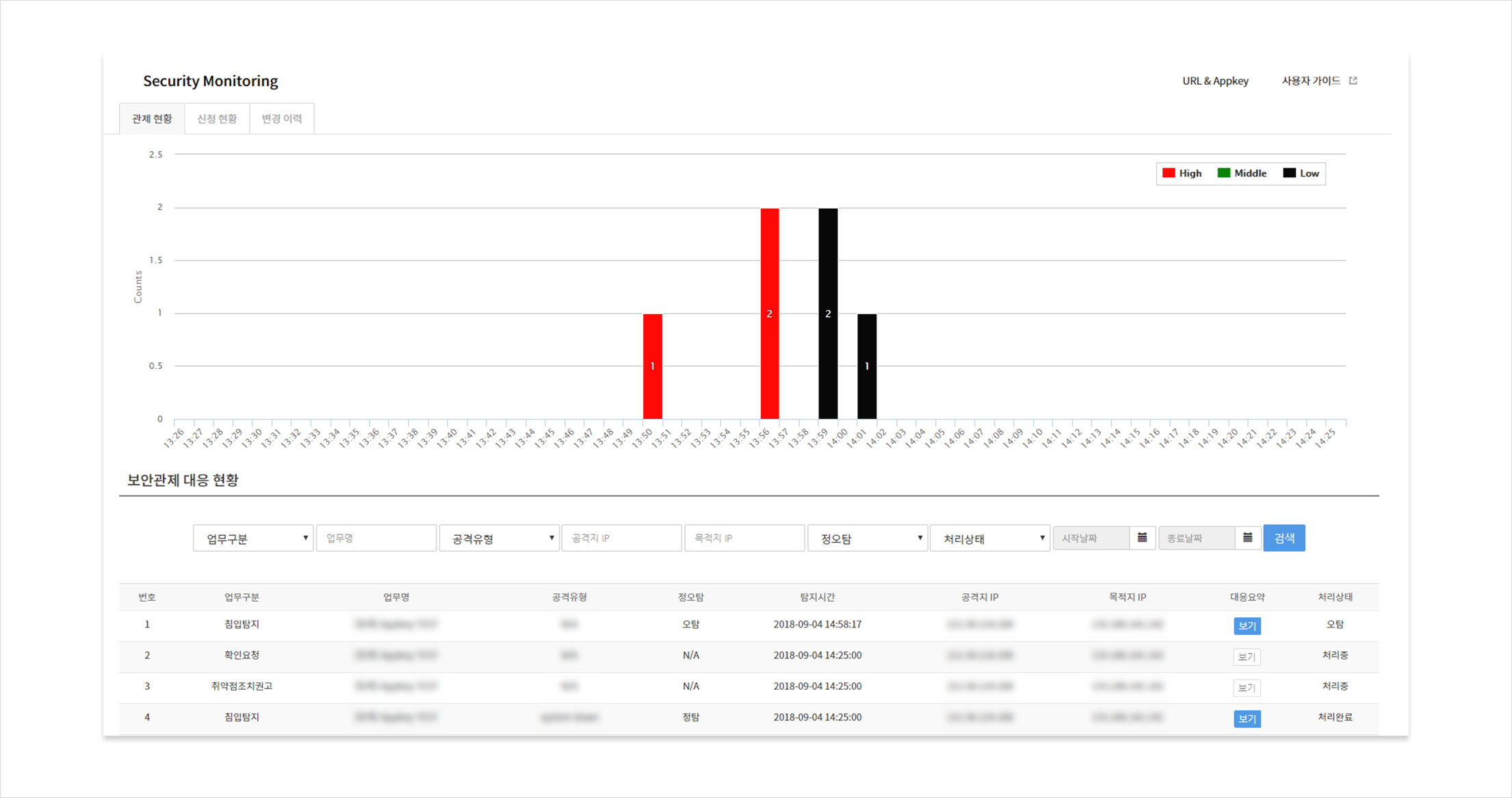This screenshot has width=1512, height=798.
Task: Focus the 종료날짜 date field
Action: click(1197, 538)
